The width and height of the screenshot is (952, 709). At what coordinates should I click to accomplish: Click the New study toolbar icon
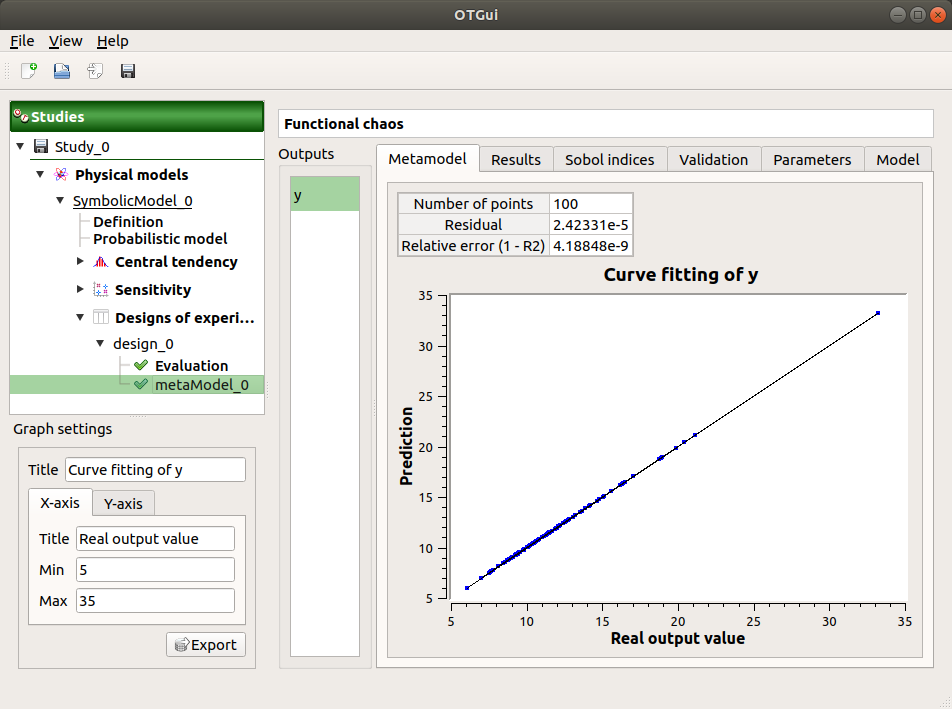pyautogui.click(x=29, y=71)
